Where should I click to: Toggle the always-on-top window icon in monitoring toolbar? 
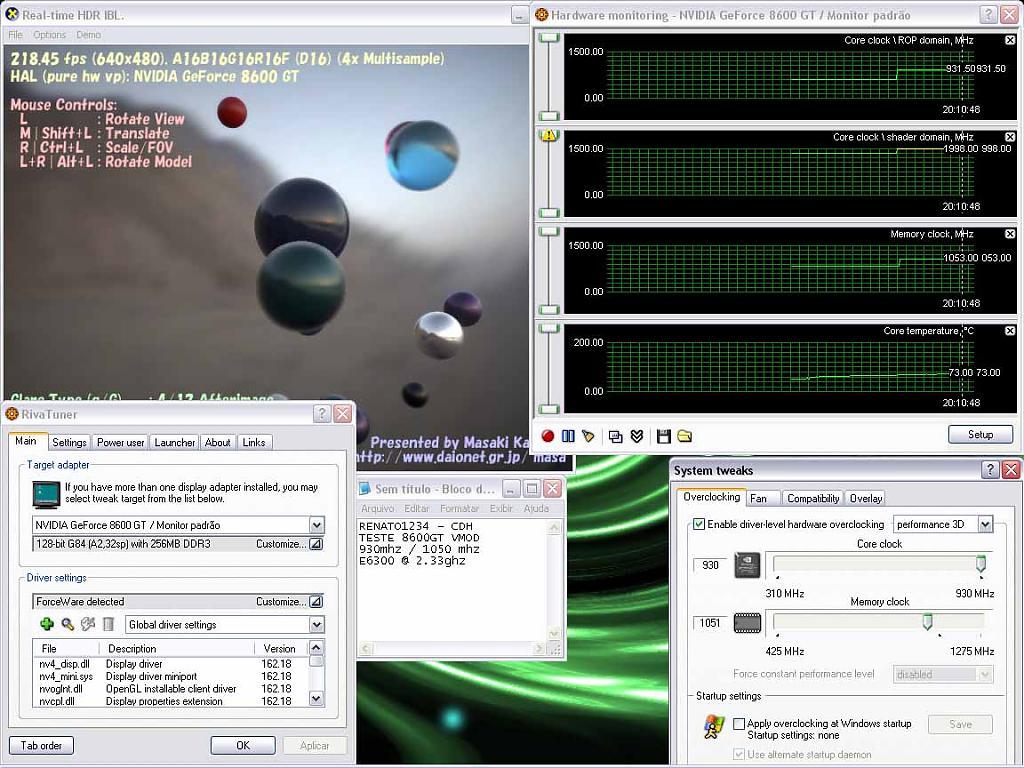click(x=615, y=436)
